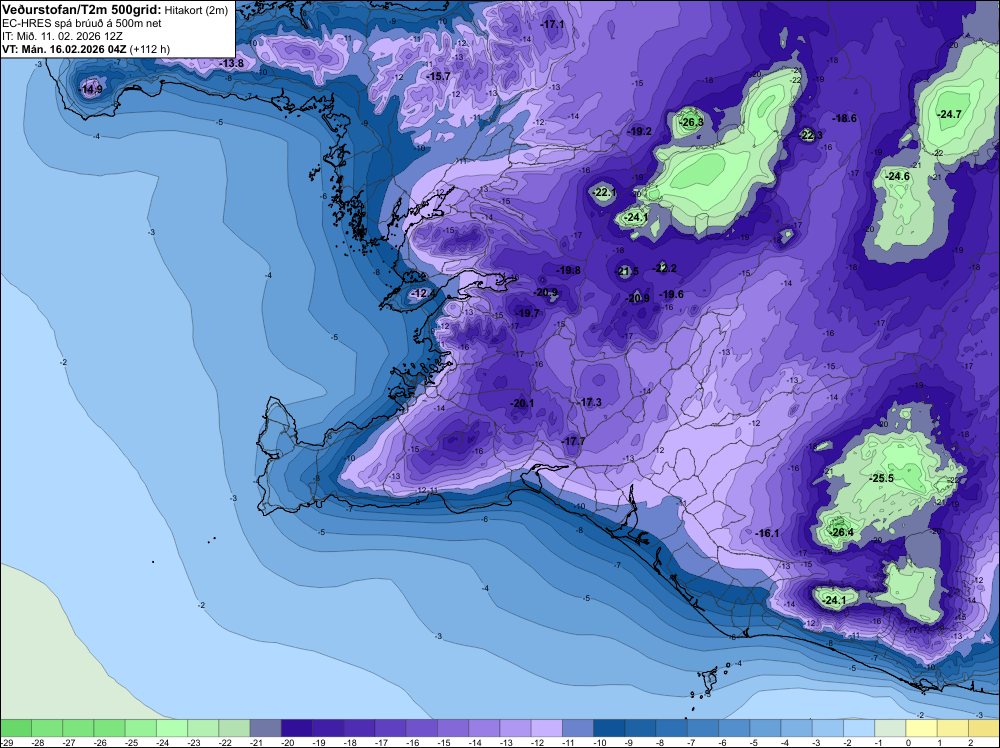Click the dark purple legend swatch between -20 and -19
Screen dimensions: 1000x748
point(297,728)
